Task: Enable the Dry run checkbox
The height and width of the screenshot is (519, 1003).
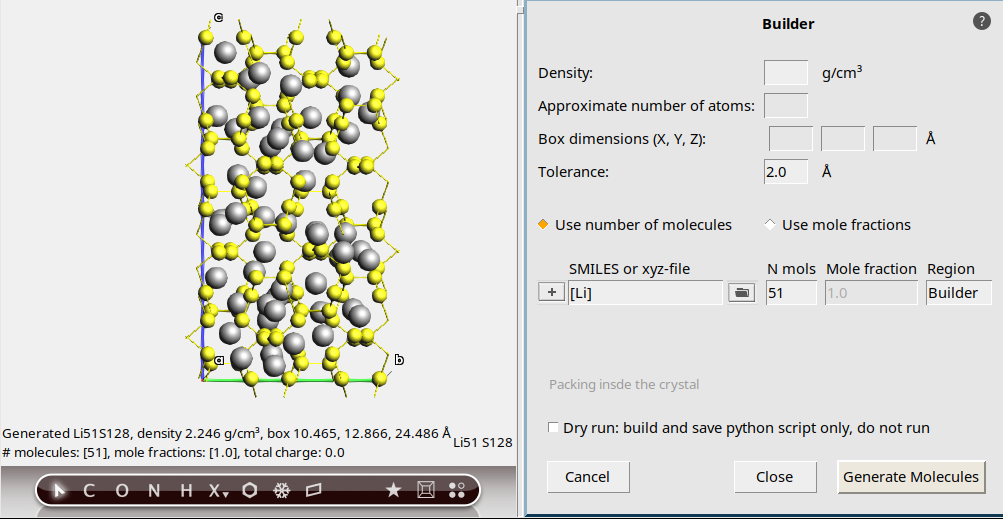Action: click(554, 428)
